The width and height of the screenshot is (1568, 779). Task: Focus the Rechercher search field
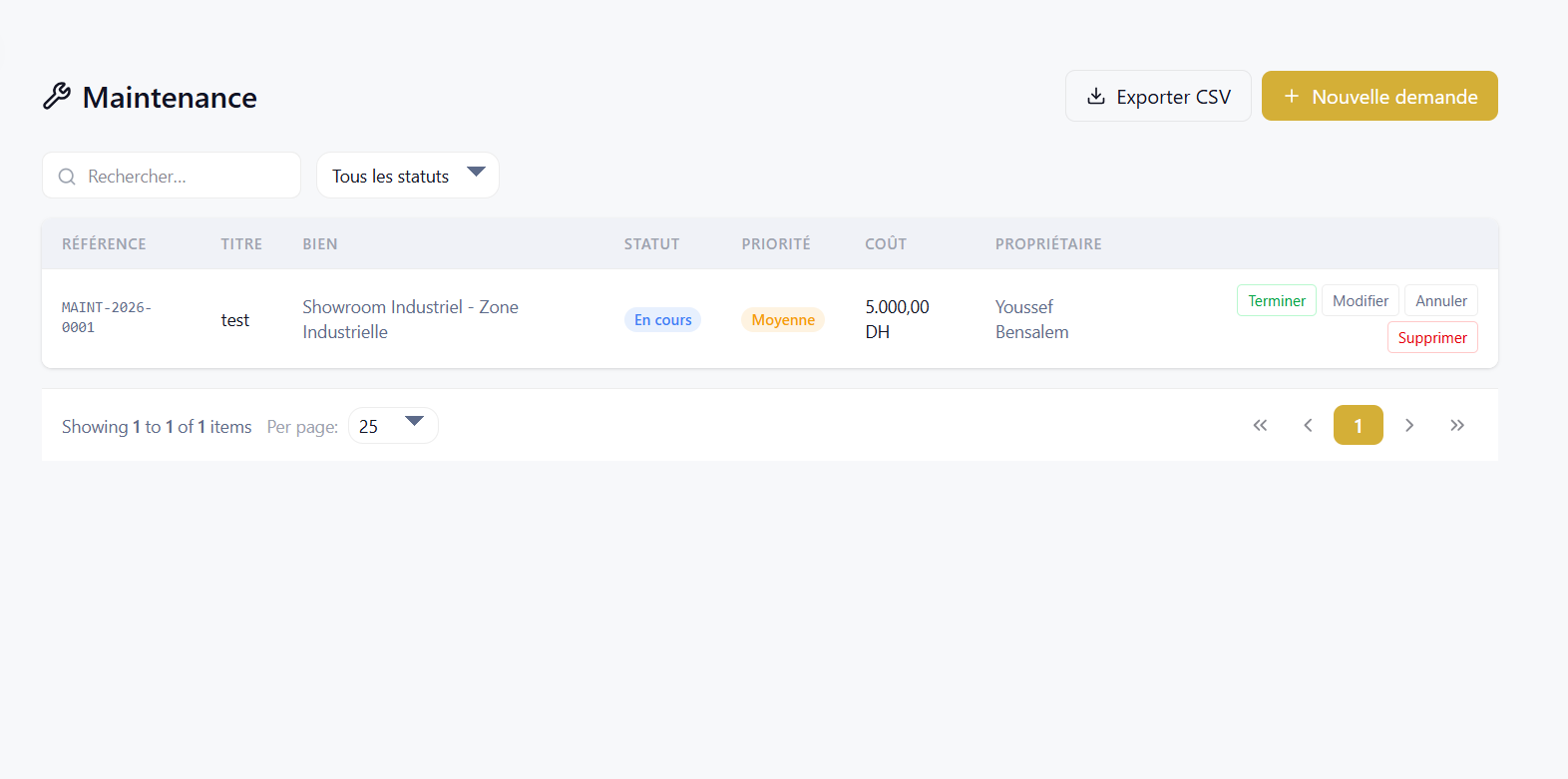[172, 176]
